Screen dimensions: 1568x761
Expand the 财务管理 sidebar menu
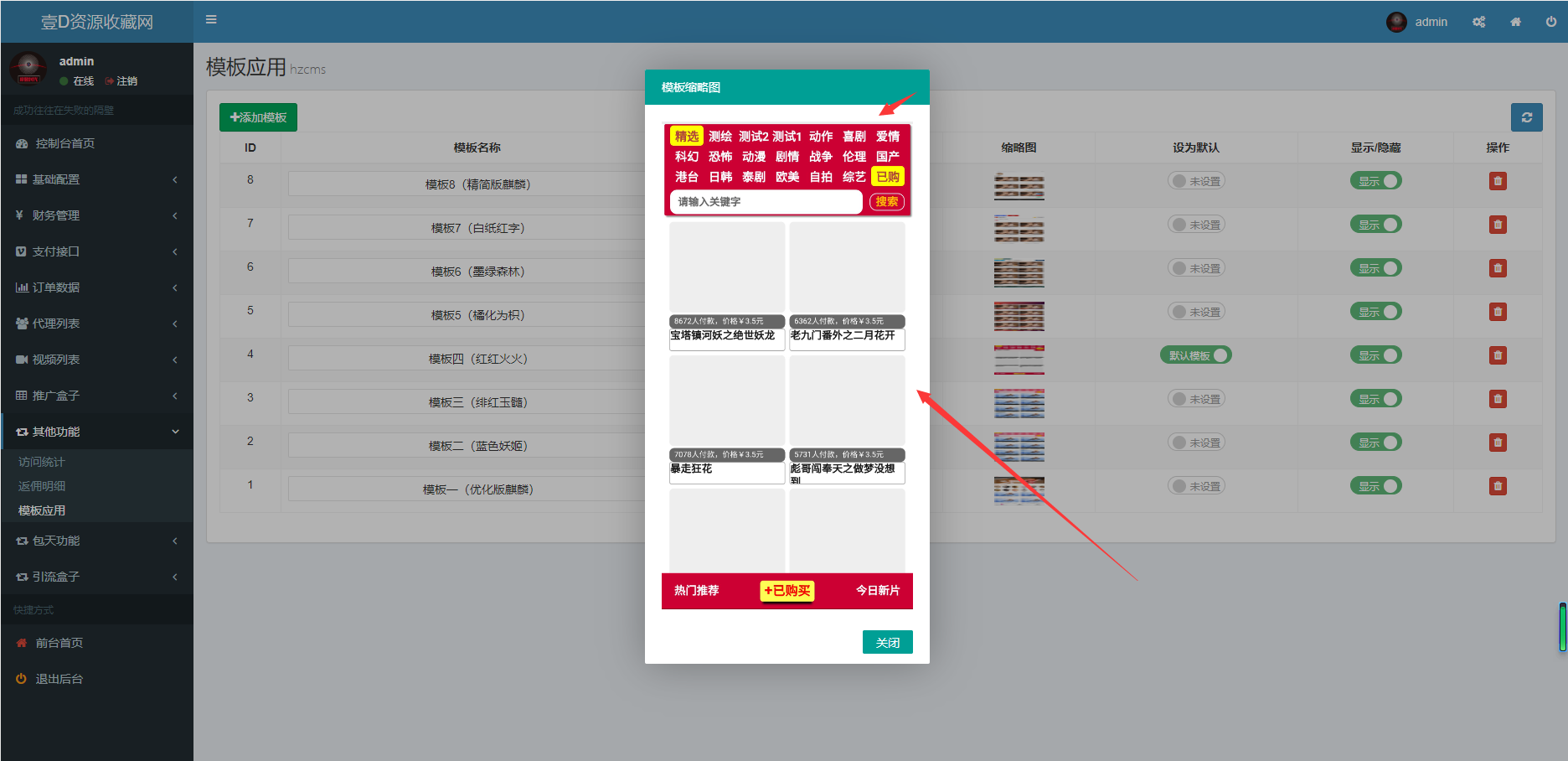(96, 215)
